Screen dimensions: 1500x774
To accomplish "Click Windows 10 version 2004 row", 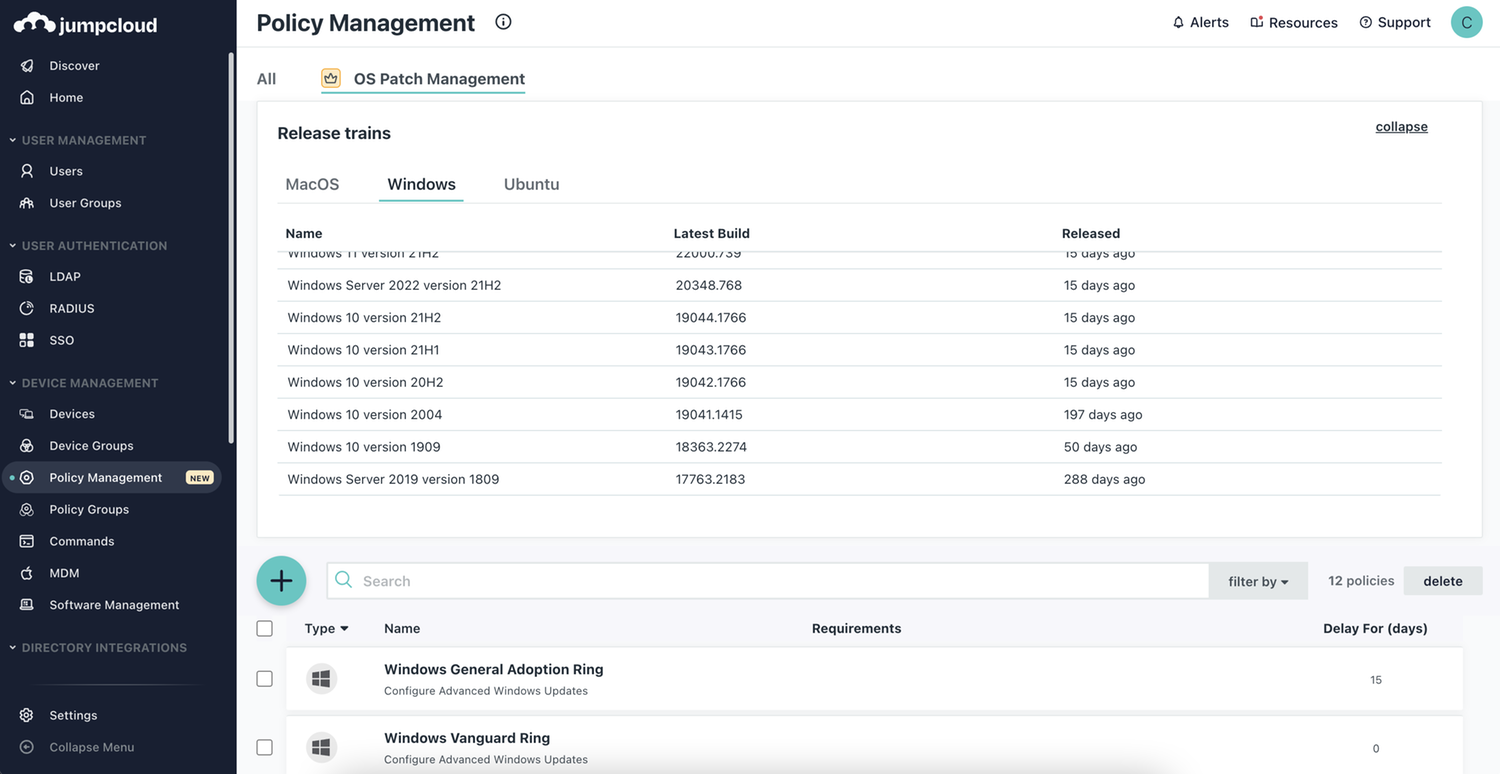I will 860,414.
